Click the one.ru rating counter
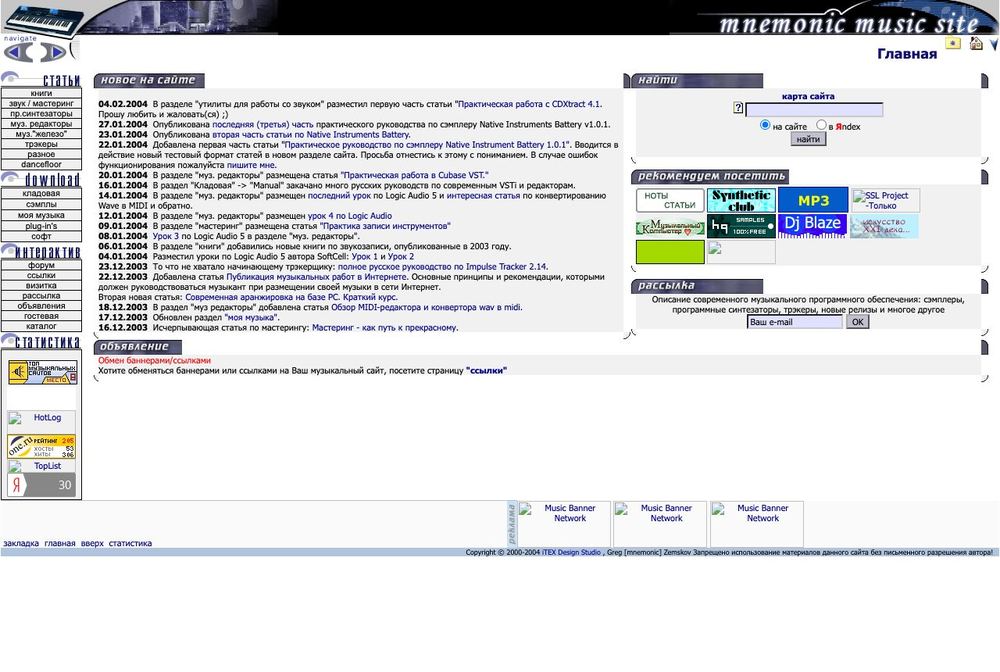This screenshot has width=1000, height=672. [41, 446]
